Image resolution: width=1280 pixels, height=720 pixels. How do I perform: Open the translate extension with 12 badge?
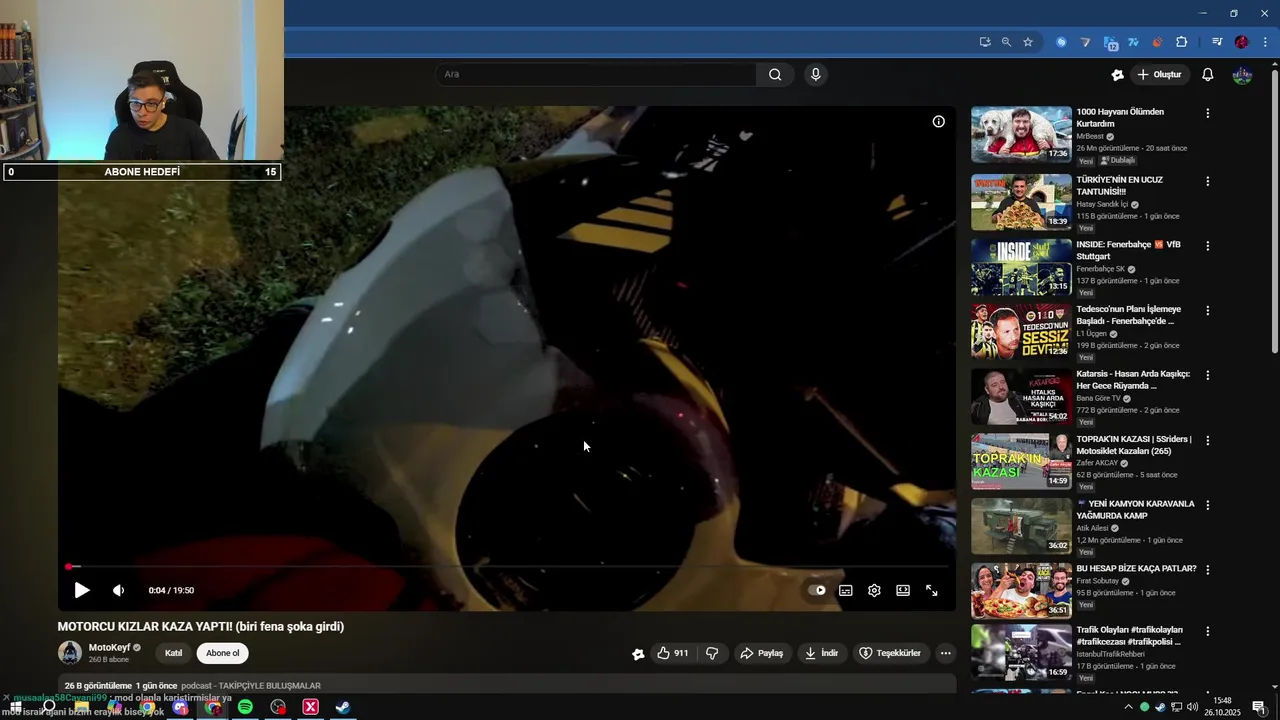tap(1110, 42)
